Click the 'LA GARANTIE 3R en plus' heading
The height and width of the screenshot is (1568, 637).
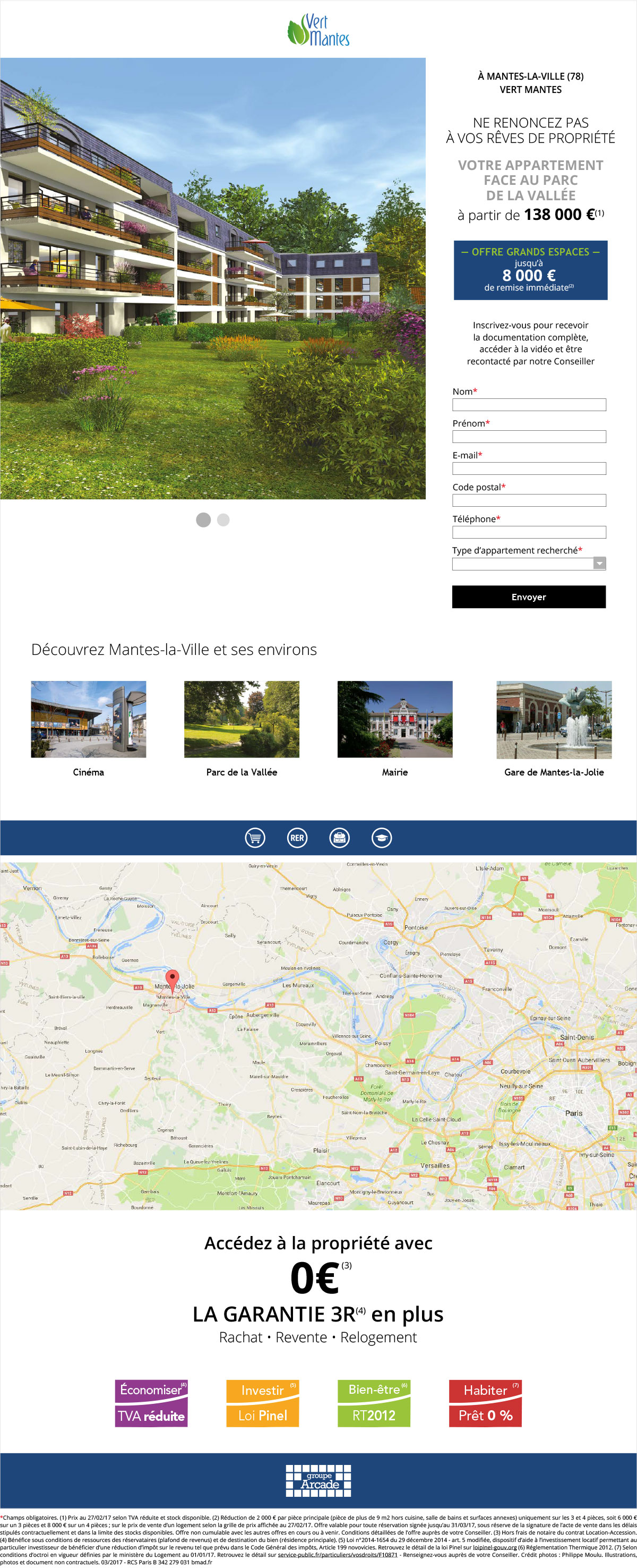coord(318,1314)
